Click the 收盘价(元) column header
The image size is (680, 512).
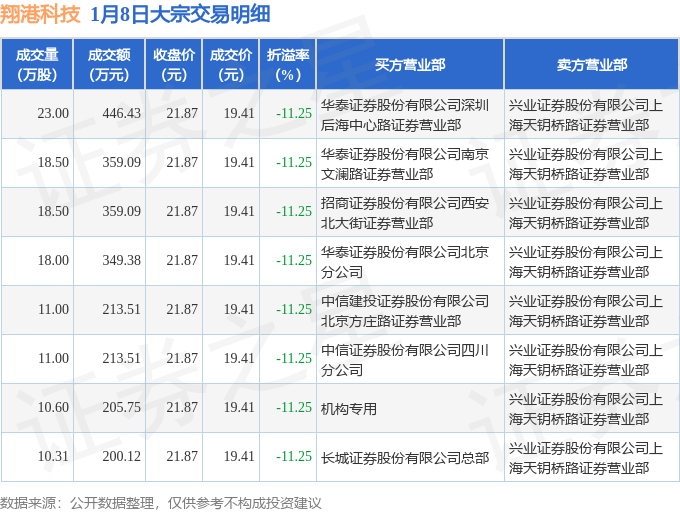pos(174,65)
